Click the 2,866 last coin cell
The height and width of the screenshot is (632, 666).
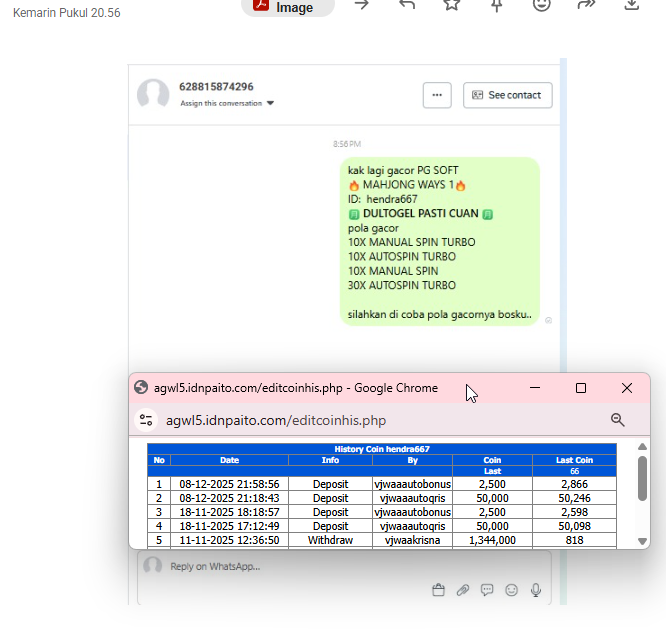(x=574, y=484)
